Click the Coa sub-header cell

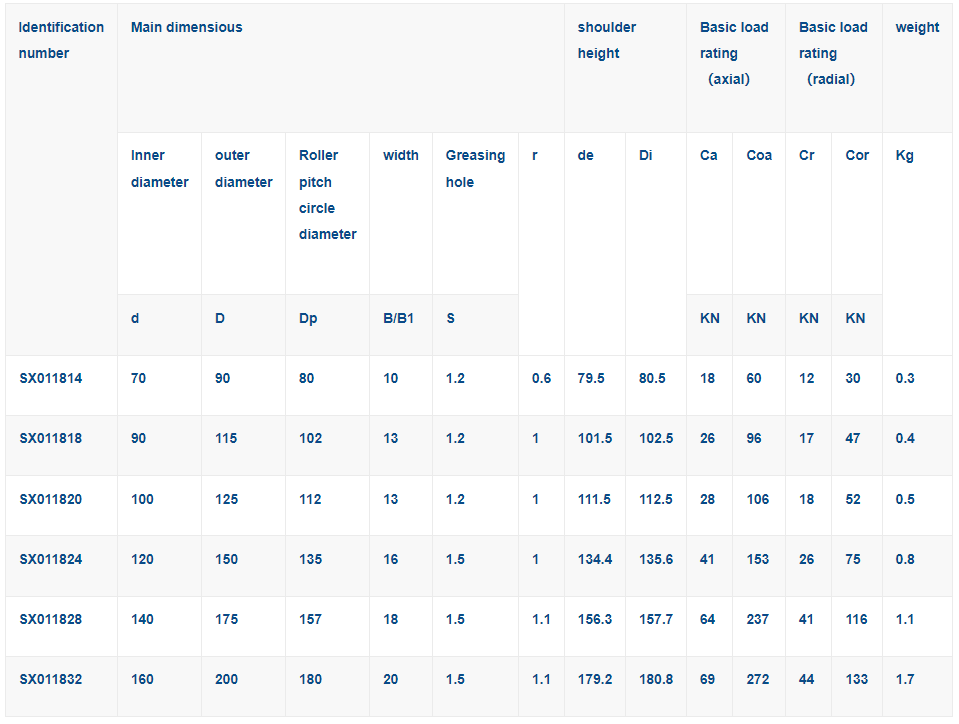759,155
